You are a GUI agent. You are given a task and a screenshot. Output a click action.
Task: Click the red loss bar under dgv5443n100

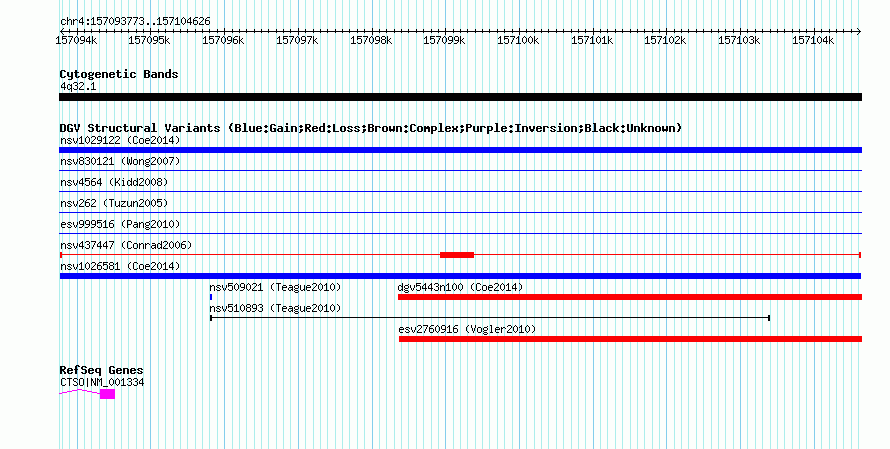[x=630, y=297]
